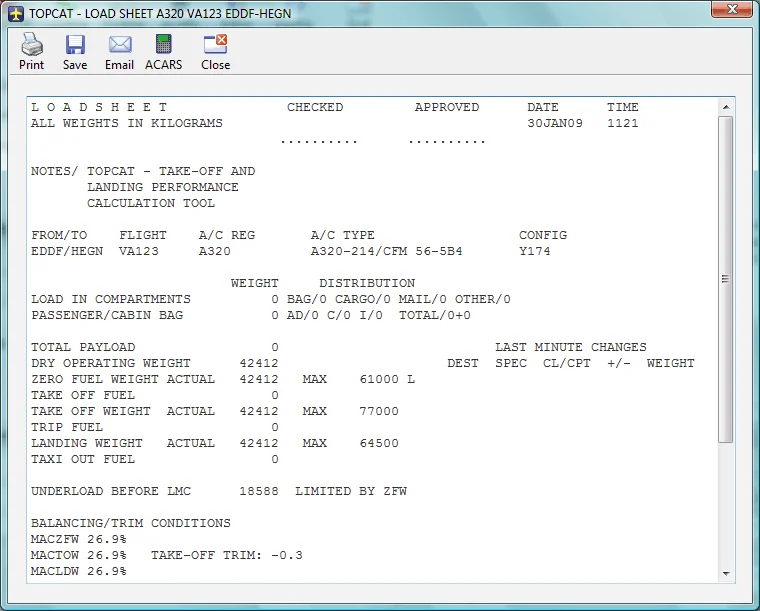Click the window title TOPCAT - LOAD SHEET
The width and height of the screenshot is (760, 611).
point(160,14)
